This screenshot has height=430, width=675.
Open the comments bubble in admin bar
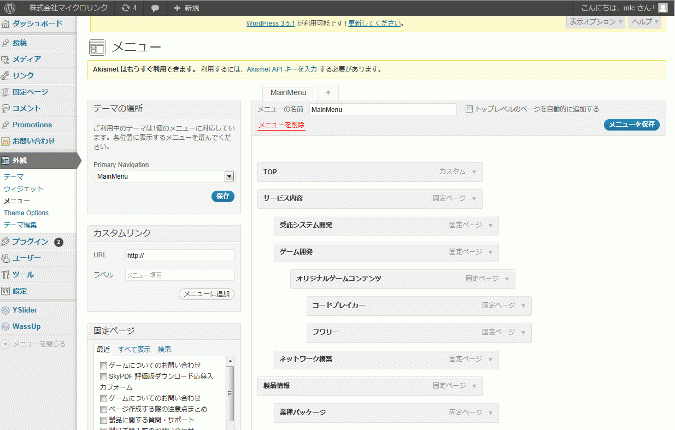point(157,7)
